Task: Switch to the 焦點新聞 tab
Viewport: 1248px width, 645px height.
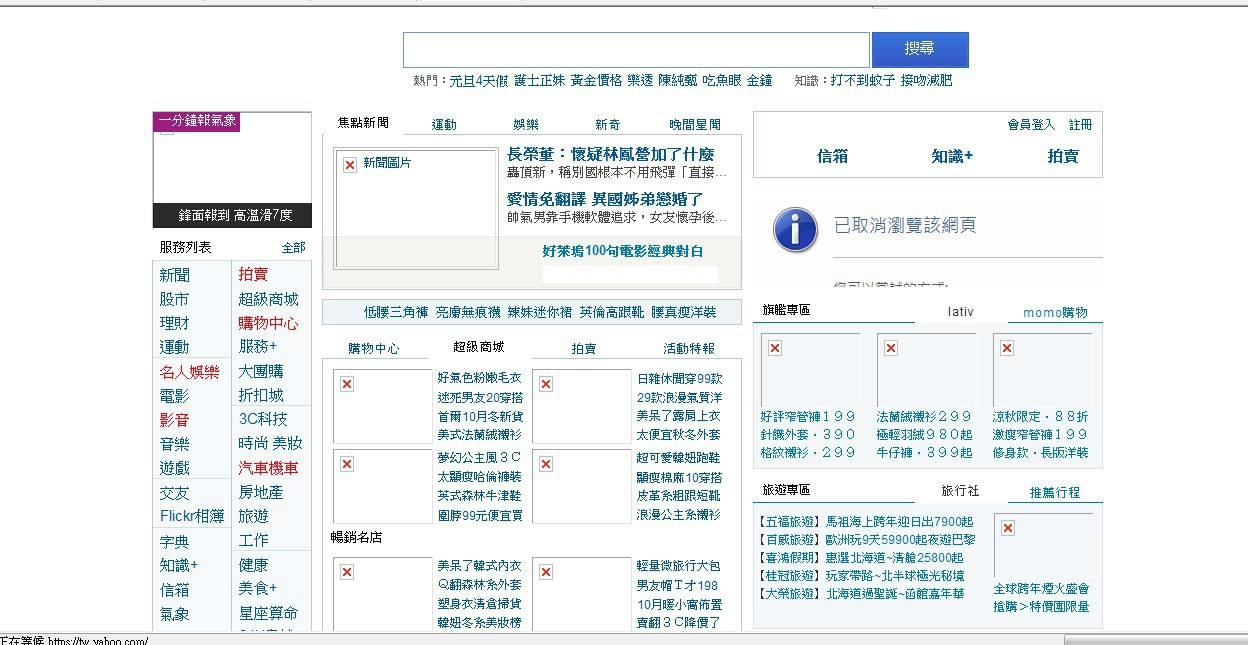Action: click(363, 123)
